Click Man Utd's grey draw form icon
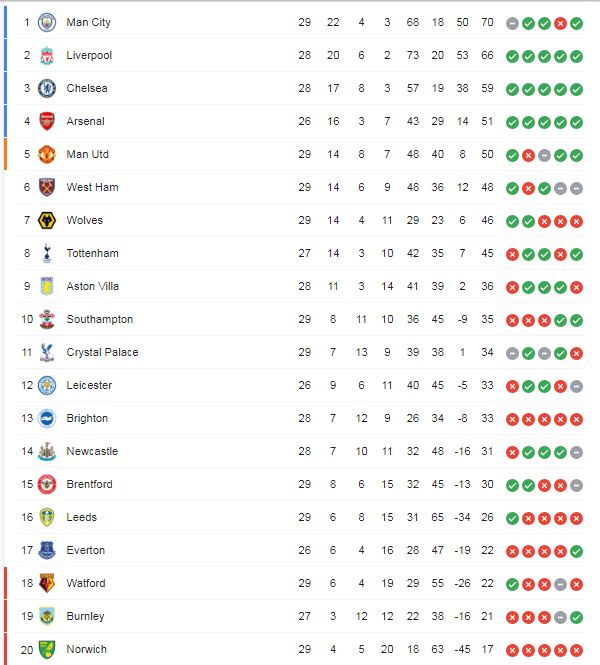The image size is (600, 665). 544,155
